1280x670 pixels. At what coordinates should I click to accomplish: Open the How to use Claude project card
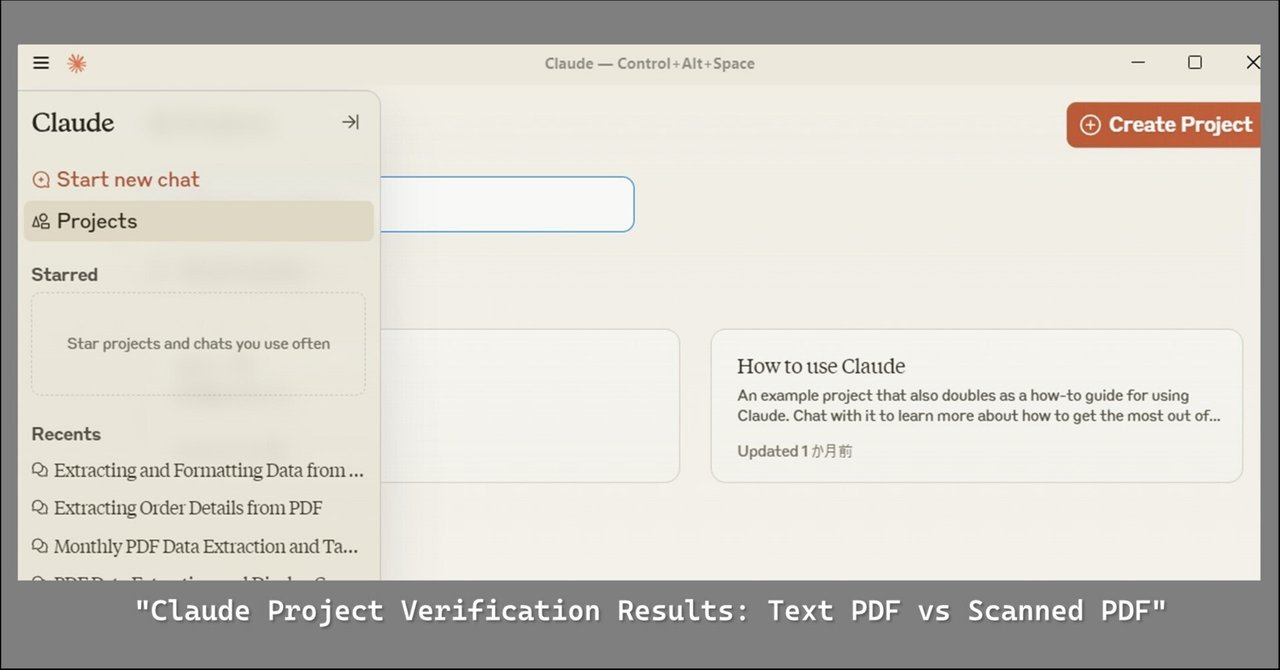pos(977,406)
